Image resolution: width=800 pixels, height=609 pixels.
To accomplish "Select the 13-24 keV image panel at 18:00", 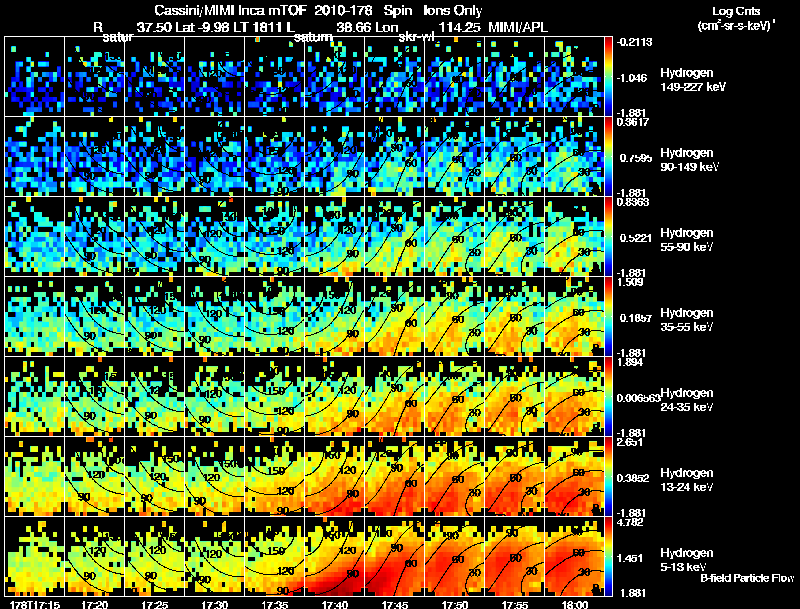I will tap(574, 476).
